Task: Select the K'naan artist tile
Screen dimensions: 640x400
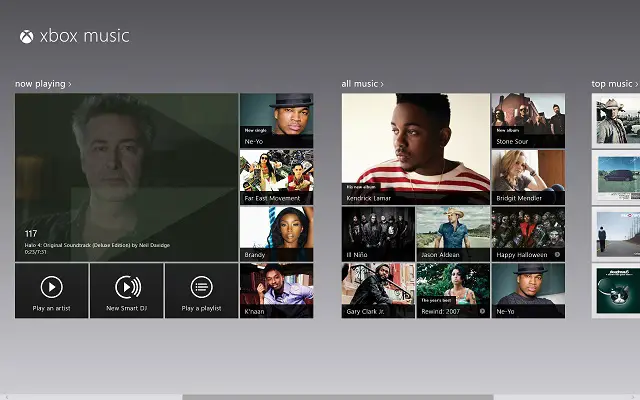Action: [277, 291]
